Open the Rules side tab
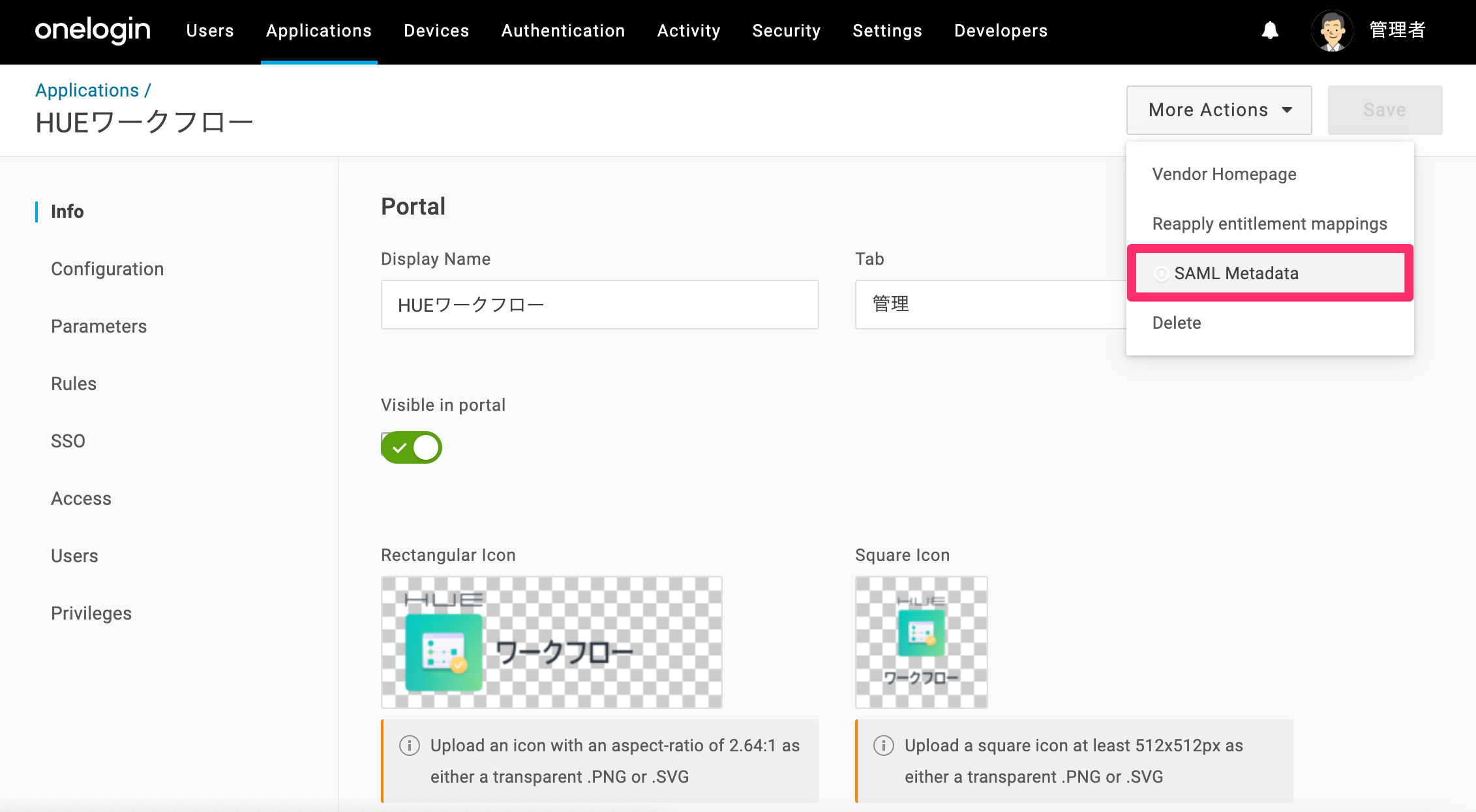1476x812 pixels. tap(74, 383)
